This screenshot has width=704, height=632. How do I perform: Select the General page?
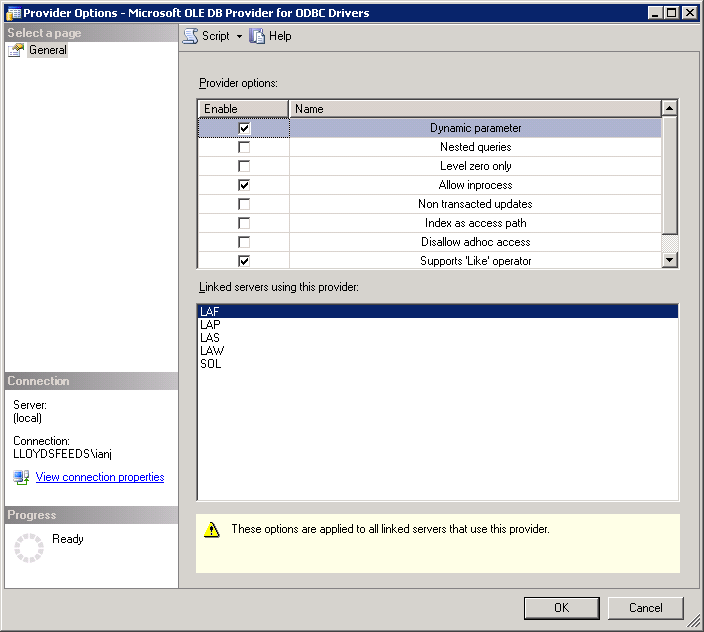pos(47,50)
